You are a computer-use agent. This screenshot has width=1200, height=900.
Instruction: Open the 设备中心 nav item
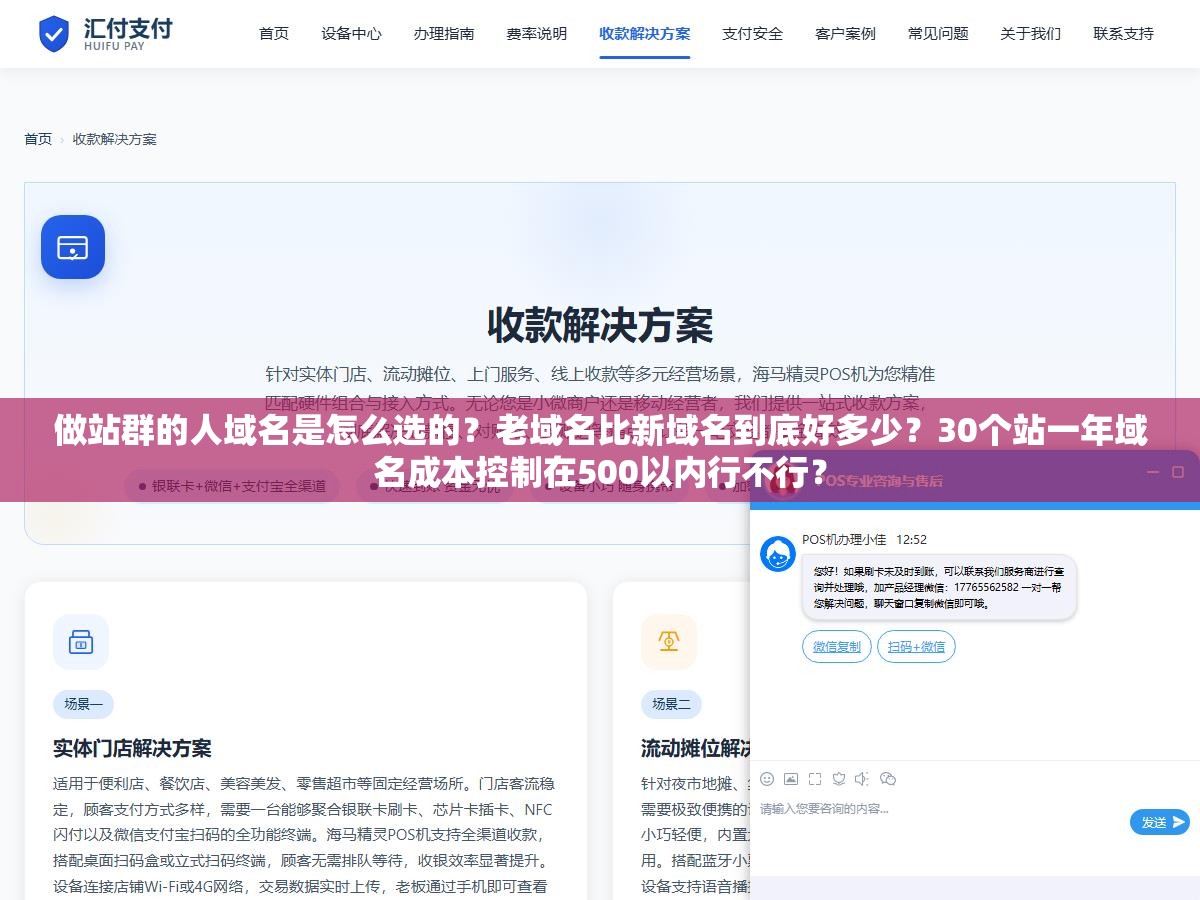coord(351,33)
